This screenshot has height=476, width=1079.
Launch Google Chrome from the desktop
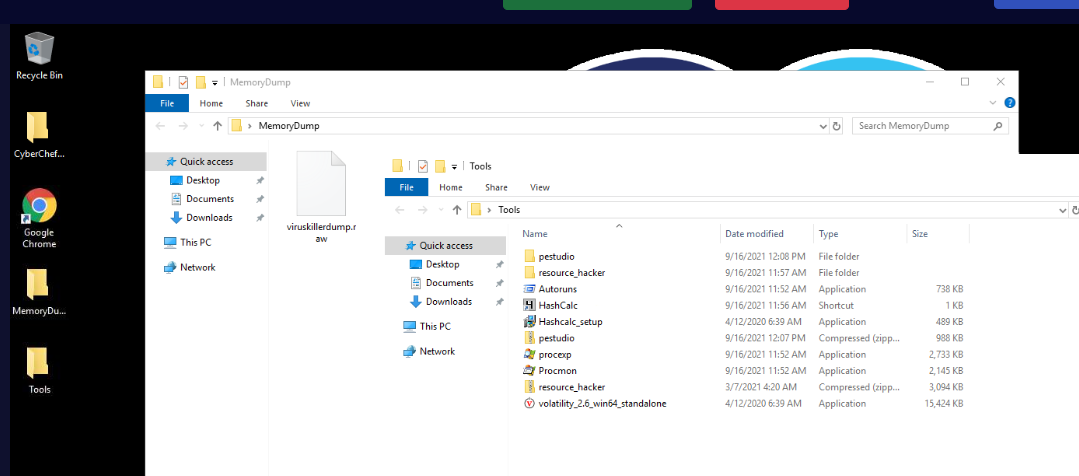click(x=39, y=218)
